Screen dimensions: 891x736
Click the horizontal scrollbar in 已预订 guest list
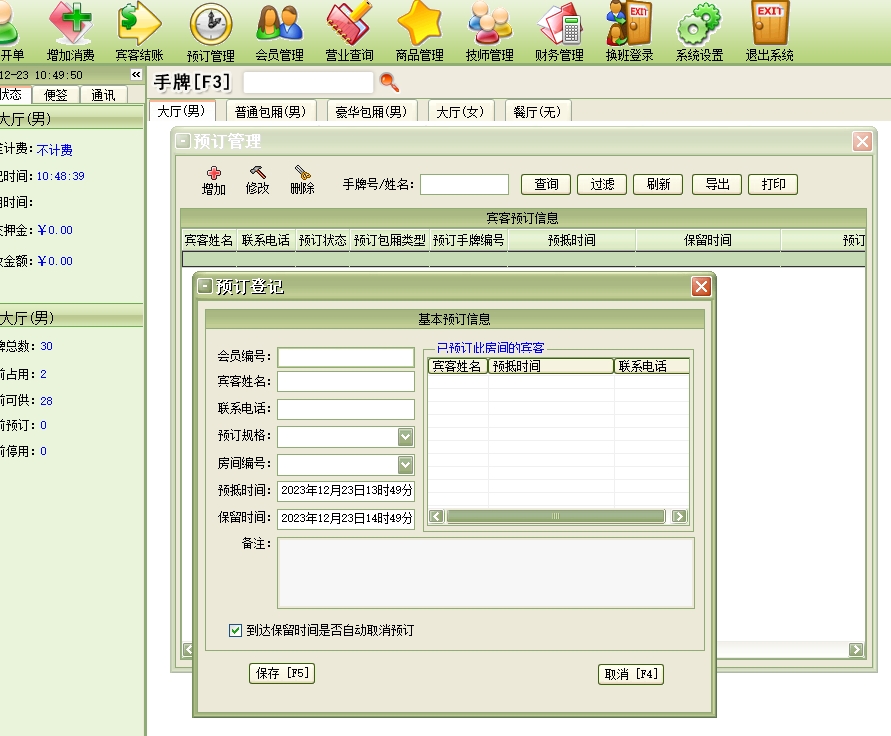pyautogui.click(x=556, y=516)
